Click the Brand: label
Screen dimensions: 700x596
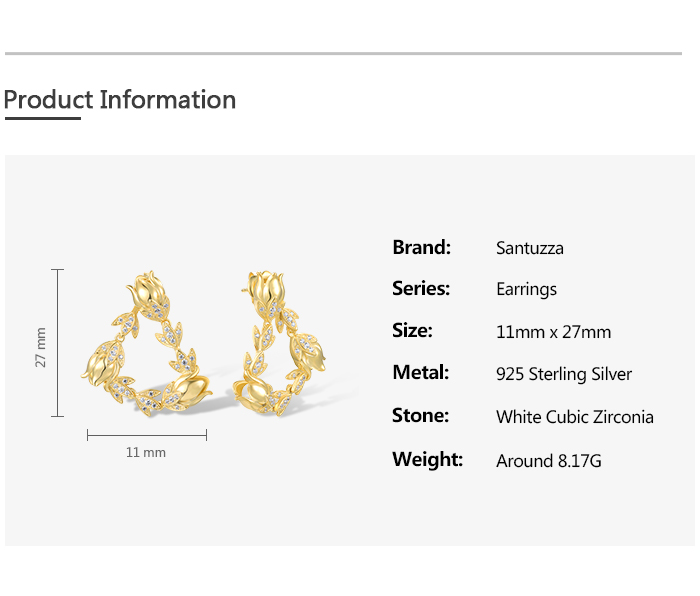[421, 247]
